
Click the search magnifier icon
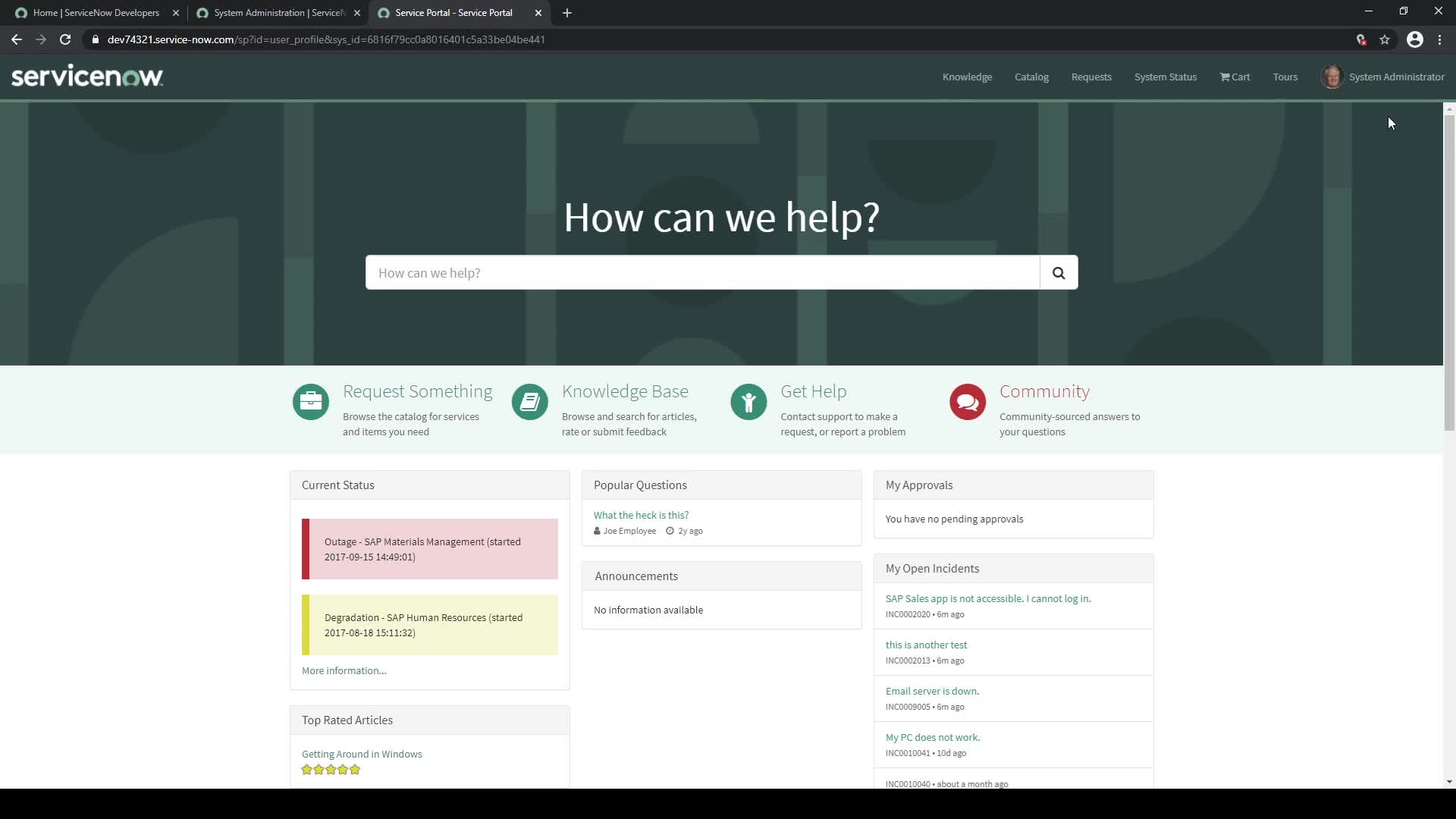coord(1059,272)
